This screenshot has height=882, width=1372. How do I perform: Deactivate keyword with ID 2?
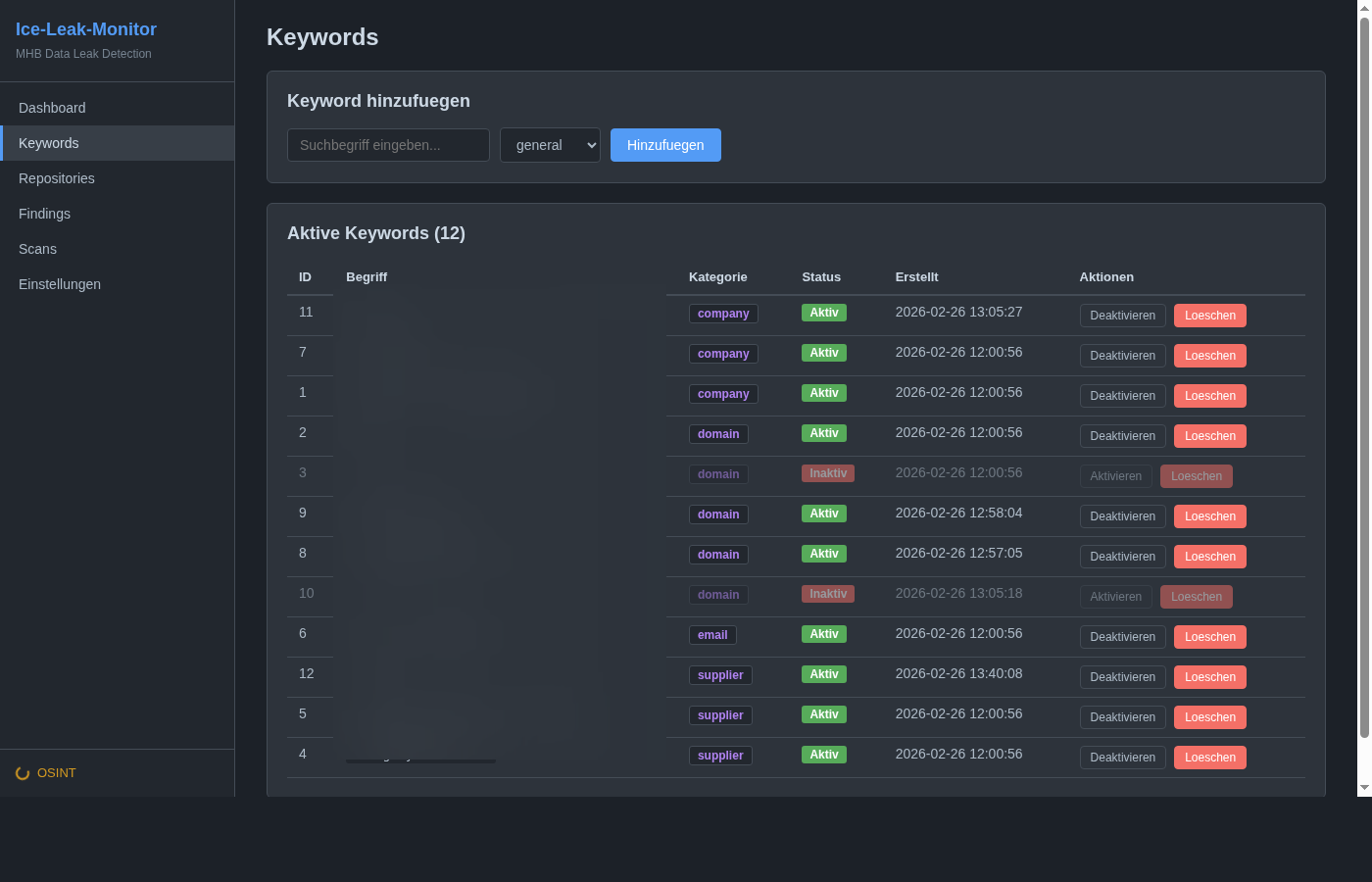click(1123, 436)
